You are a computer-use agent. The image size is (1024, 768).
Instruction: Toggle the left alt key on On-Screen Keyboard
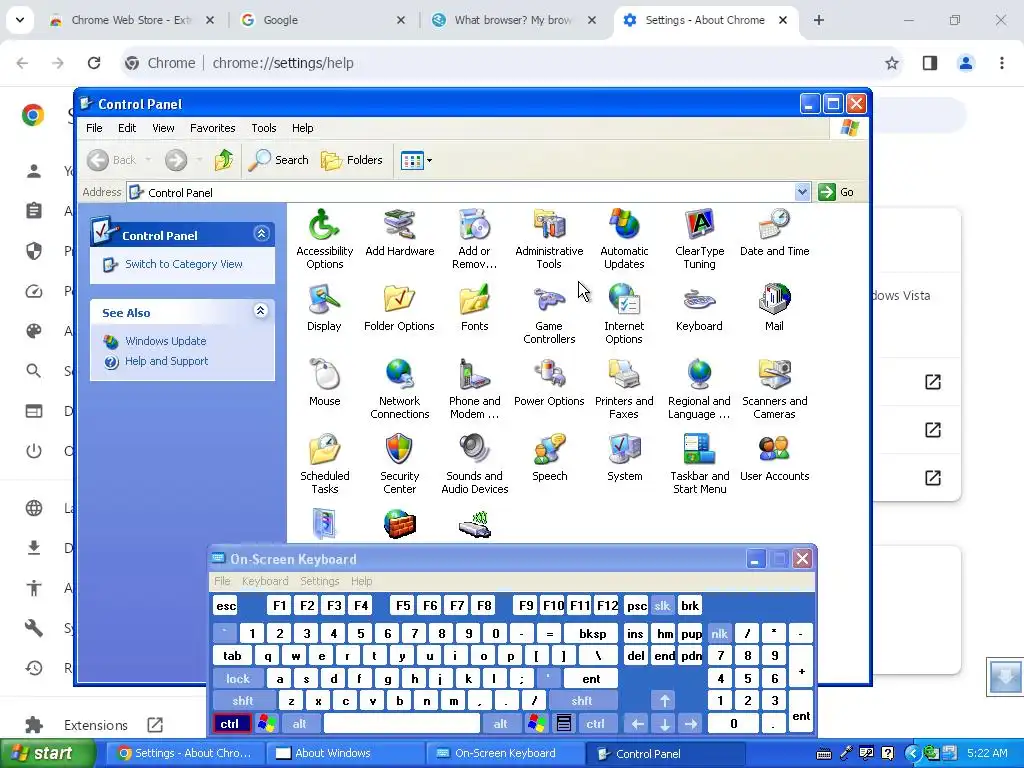(x=299, y=724)
